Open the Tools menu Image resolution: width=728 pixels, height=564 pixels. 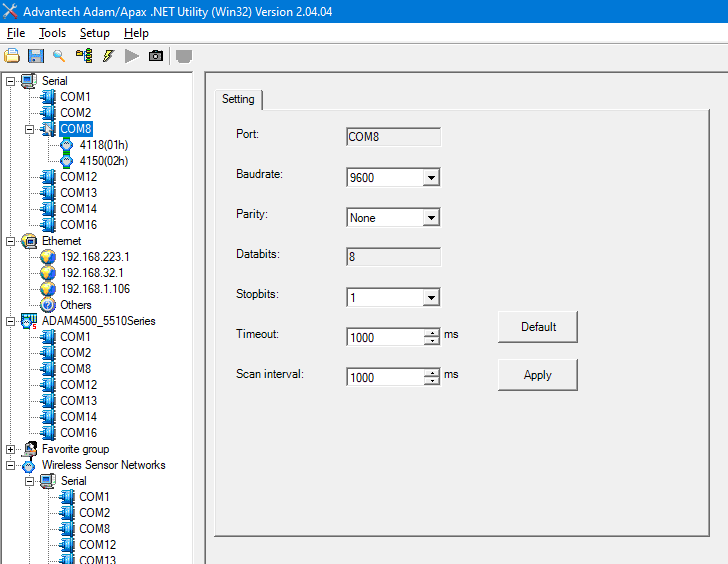click(52, 33)
